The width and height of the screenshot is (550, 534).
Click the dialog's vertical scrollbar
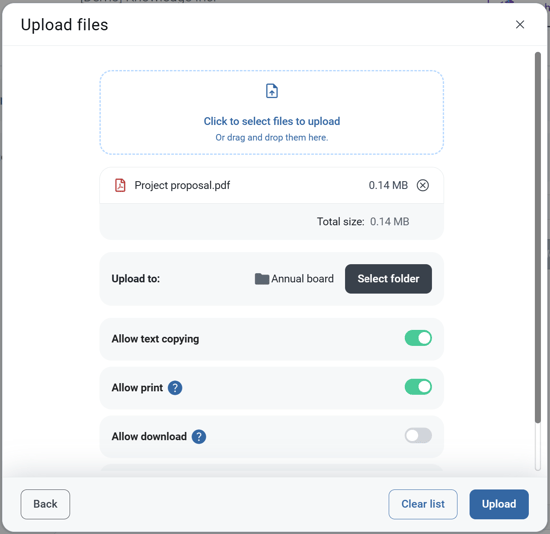point(538,238)
